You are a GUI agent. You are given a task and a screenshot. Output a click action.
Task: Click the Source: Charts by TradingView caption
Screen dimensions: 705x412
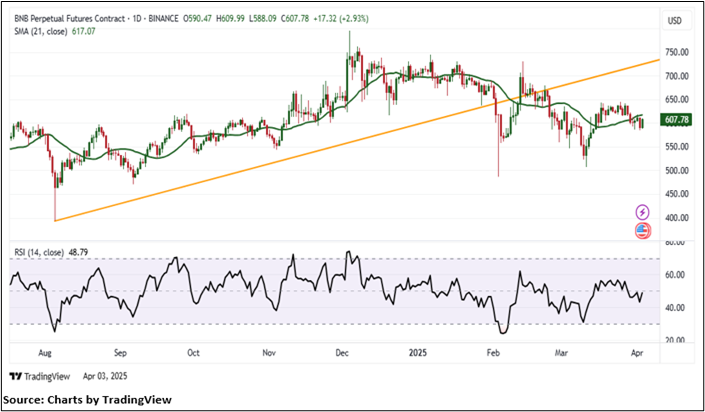point(88,399)
